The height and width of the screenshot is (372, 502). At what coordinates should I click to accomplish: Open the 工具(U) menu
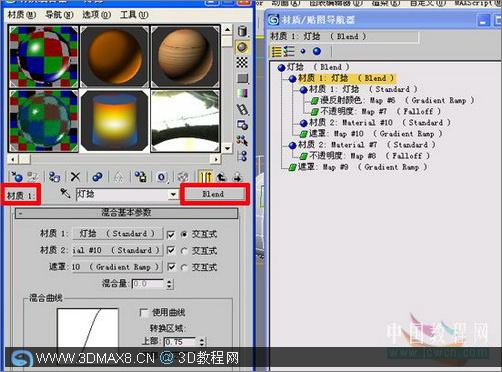134,15
